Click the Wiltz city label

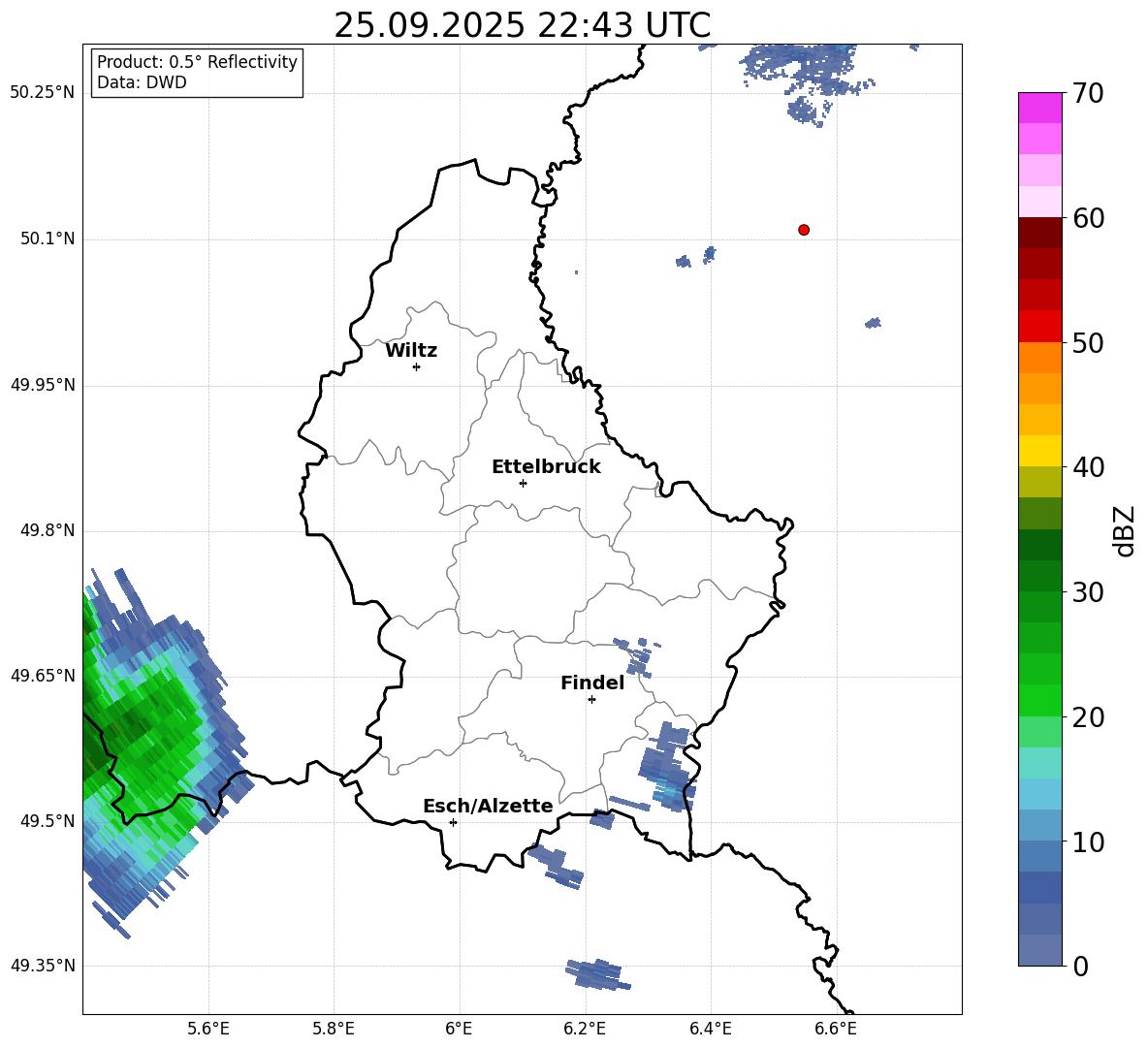coord(411,351)
